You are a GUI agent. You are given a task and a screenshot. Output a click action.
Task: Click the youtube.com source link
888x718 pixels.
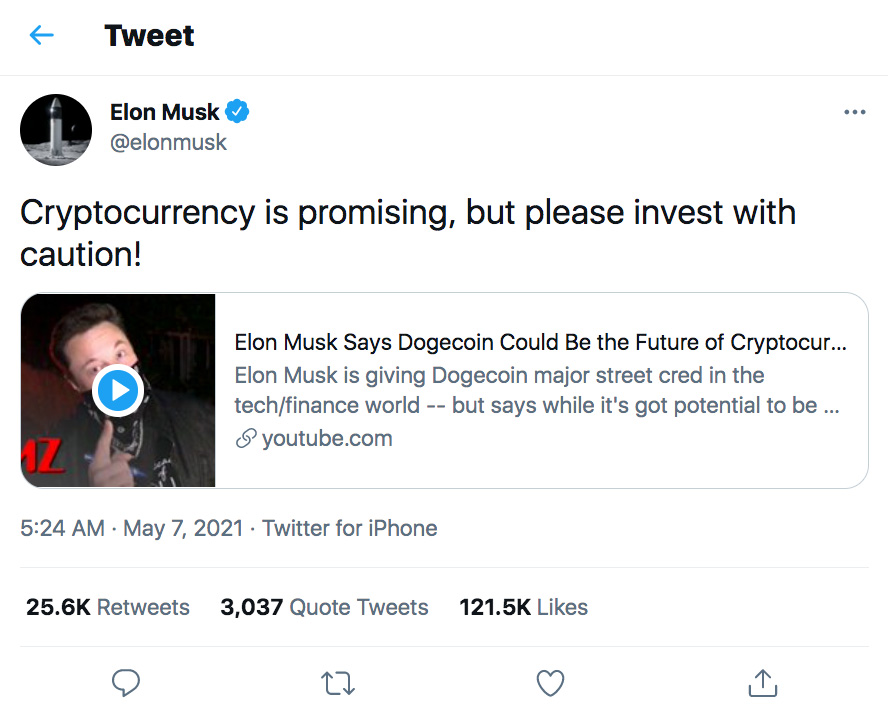[327, 438]
